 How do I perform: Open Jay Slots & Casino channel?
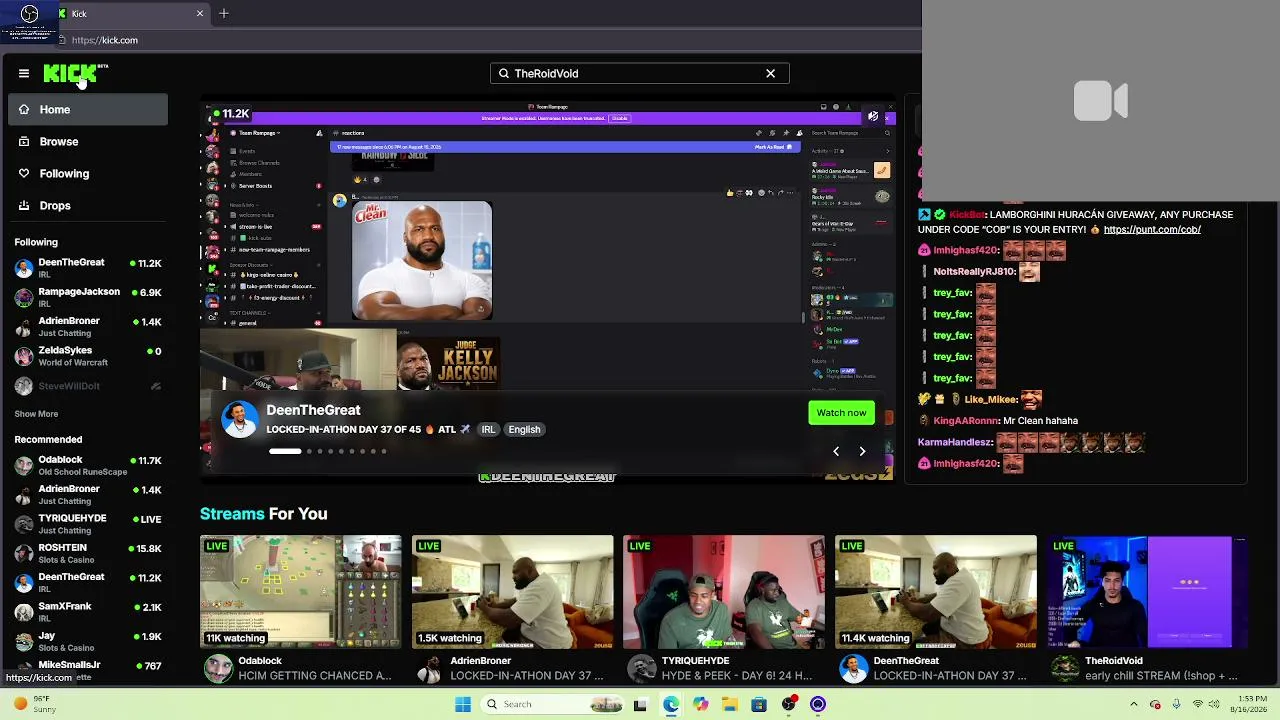pos(88,641)
